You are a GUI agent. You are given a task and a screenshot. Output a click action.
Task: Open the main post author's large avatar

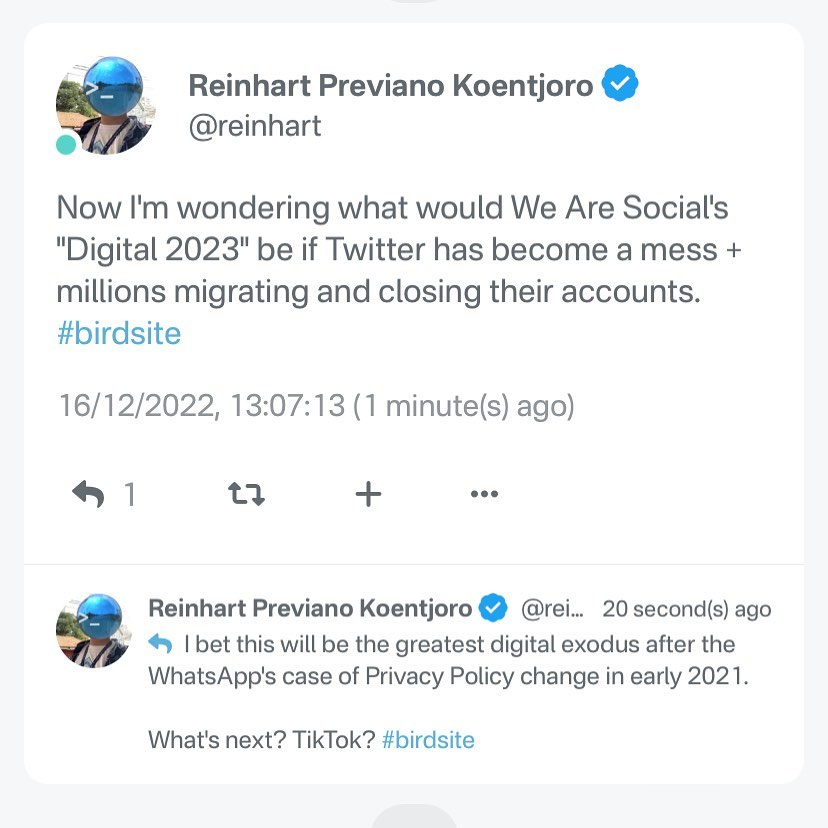pyautogui.click(x=105, y=104)
